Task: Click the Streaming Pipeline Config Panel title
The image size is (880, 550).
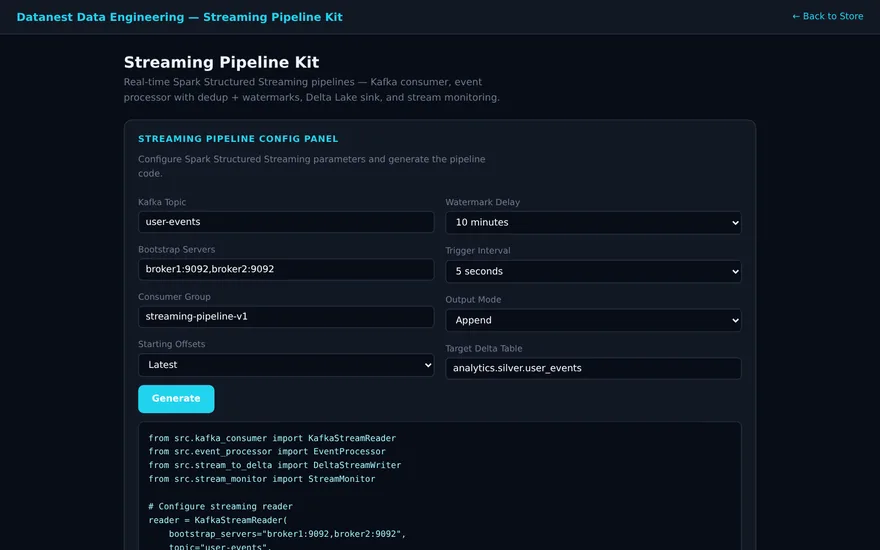Action: tap(238, 139)
